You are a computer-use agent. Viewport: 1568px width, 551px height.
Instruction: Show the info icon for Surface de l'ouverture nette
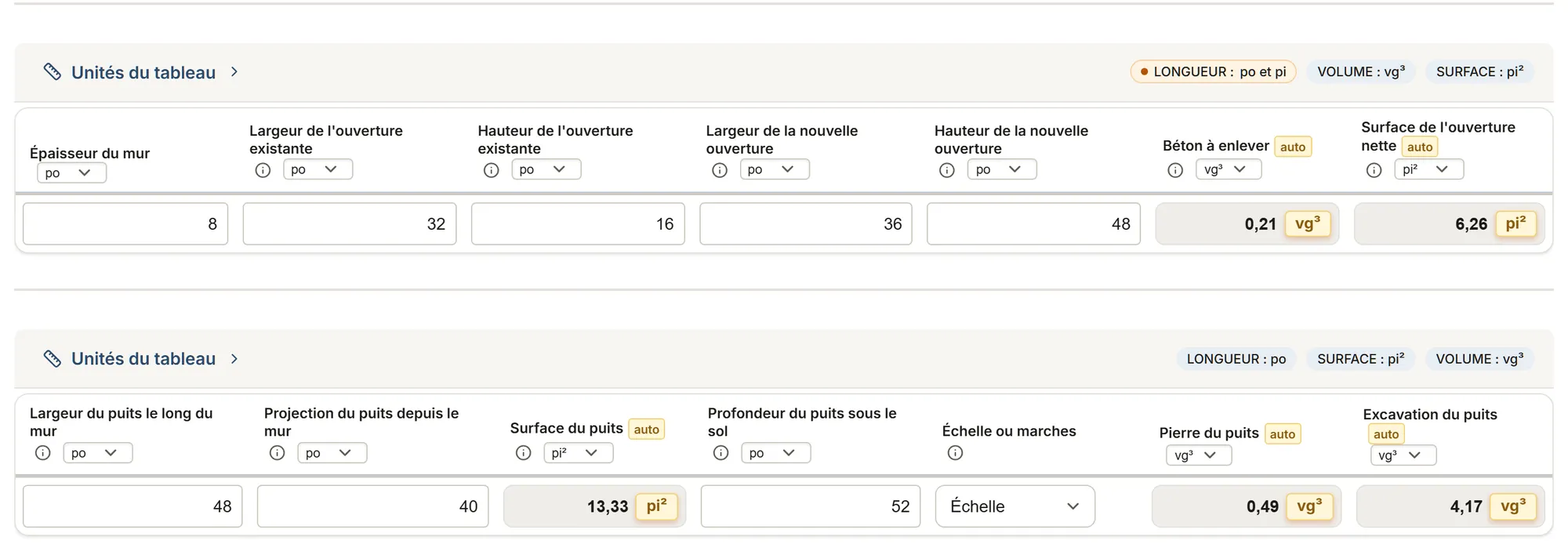click(1374, 170)
